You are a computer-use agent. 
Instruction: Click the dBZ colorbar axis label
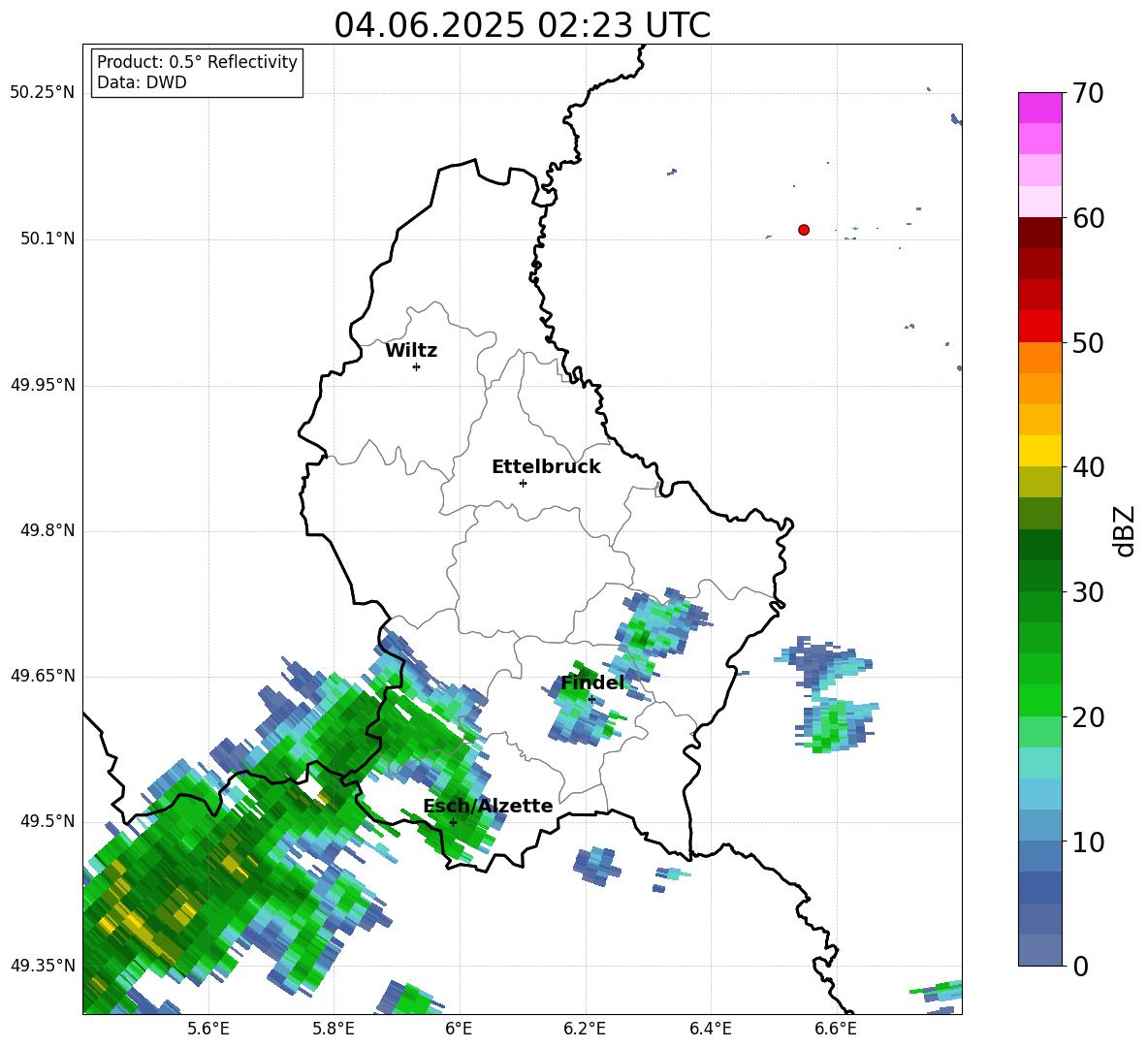tap(1124, 530)
